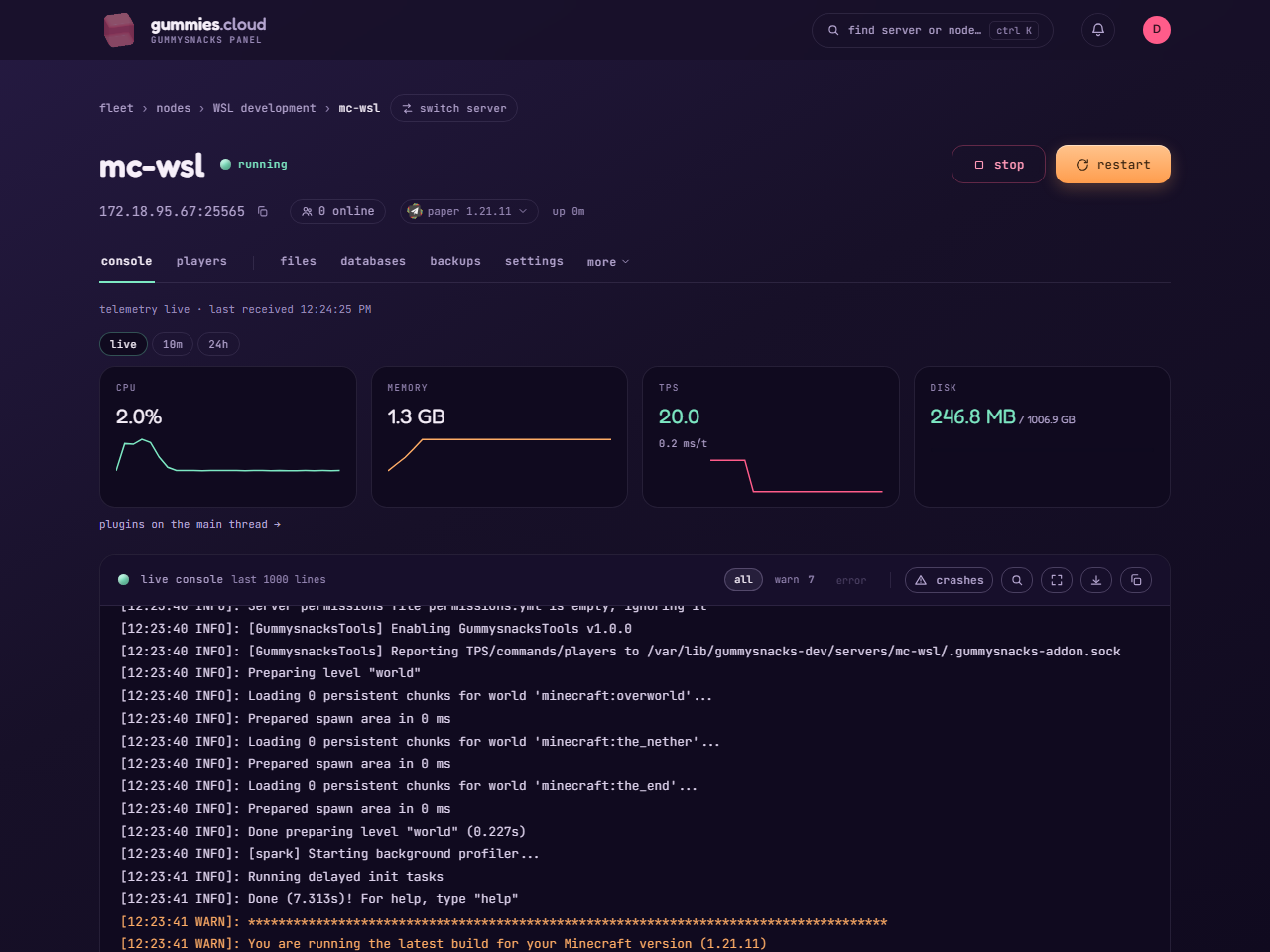The image size is (1270, 952).
Task: Click the 'last 1000 lines' label
Action: tap(279, 579)
